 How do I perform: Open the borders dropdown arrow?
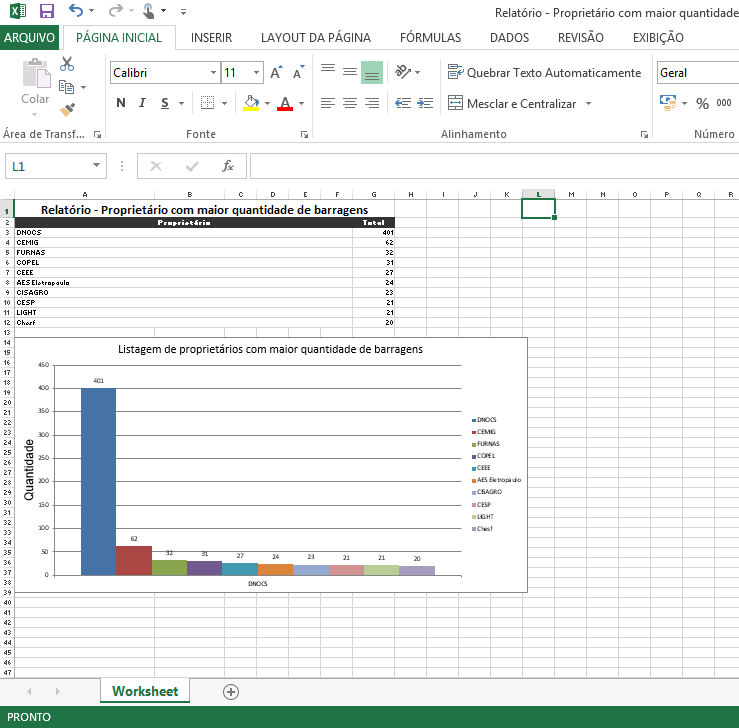pos(224,103)
